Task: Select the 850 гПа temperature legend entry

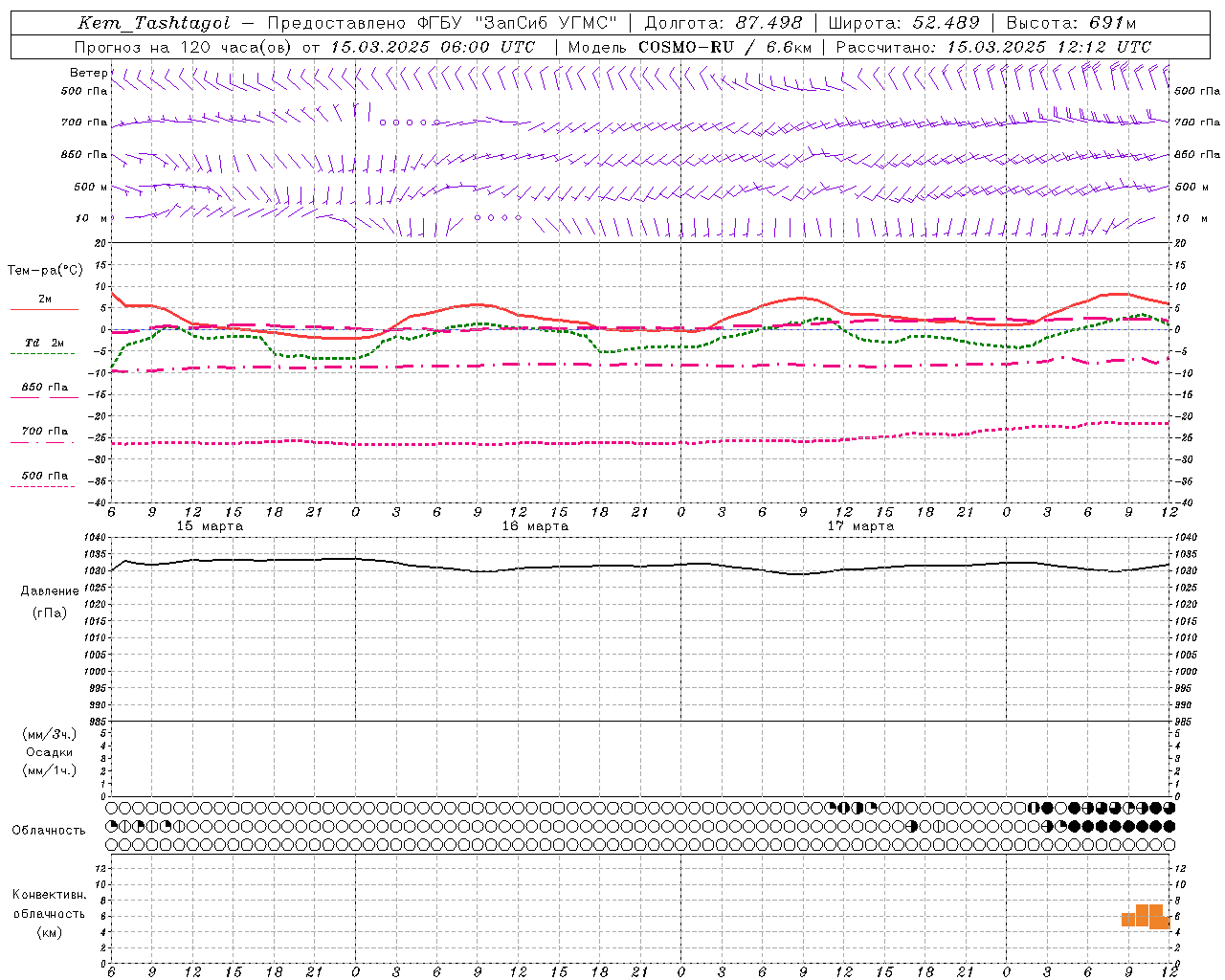Action: tap(44, 388)
